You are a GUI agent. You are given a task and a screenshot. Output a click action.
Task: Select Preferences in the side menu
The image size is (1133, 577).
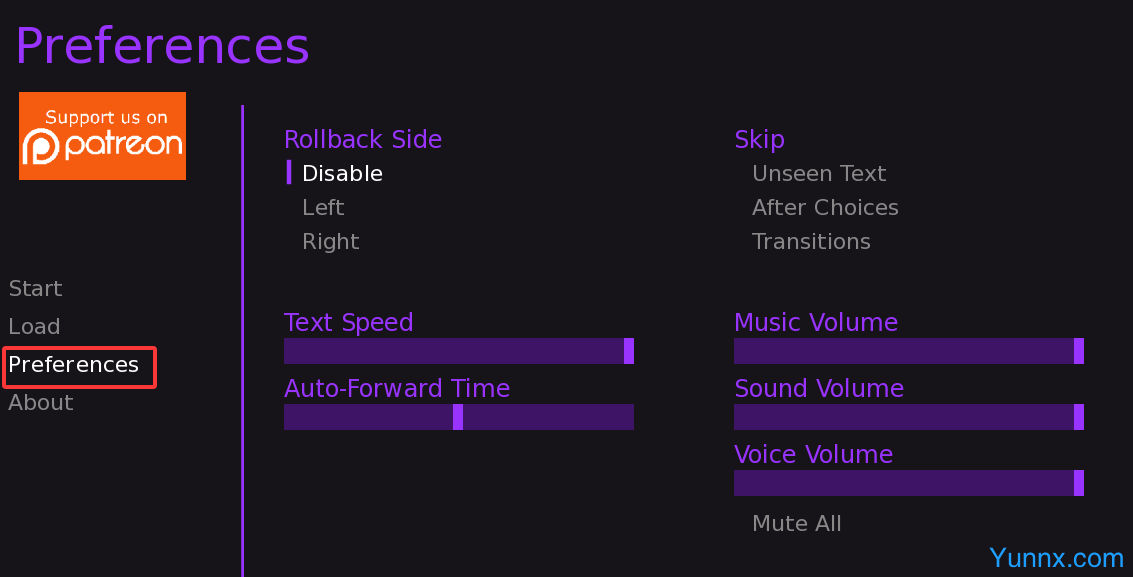(x=74, y=365)
